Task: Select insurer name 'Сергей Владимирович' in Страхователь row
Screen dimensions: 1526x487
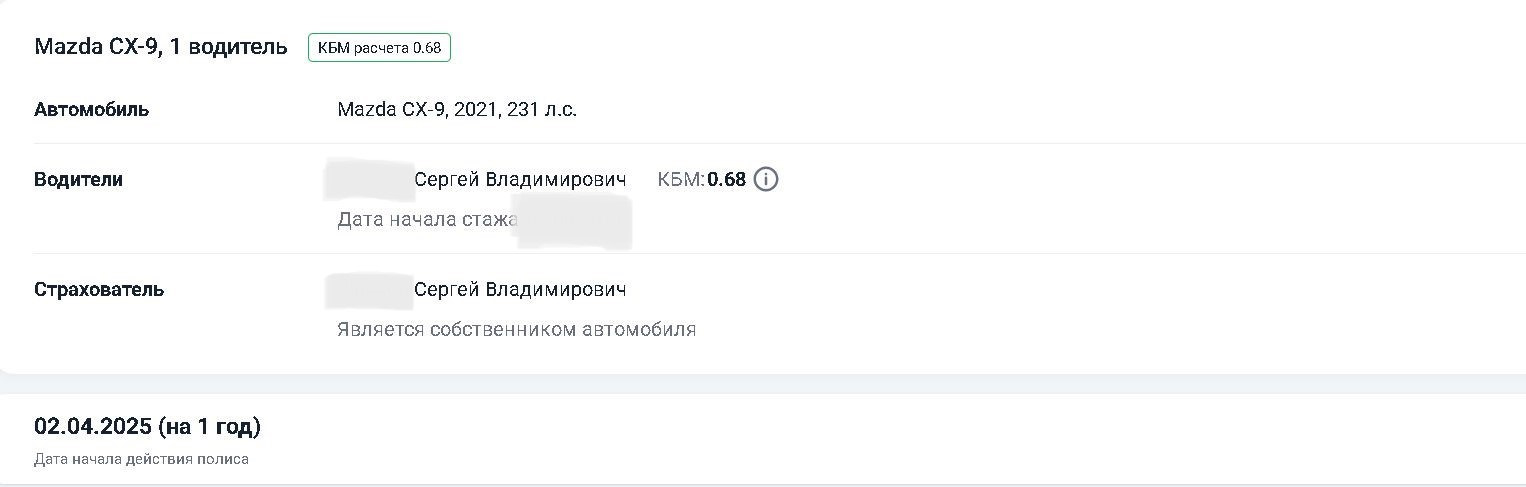Action: tap(520, 290)
